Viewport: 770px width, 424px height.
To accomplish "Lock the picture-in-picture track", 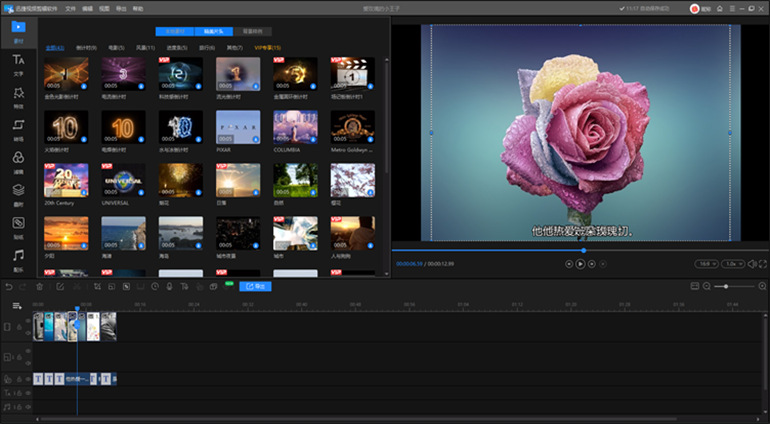I will point(19,358).
